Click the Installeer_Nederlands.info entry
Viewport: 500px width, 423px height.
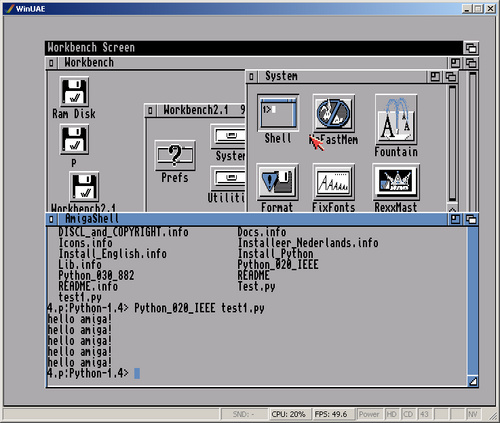tap(308, 243)
